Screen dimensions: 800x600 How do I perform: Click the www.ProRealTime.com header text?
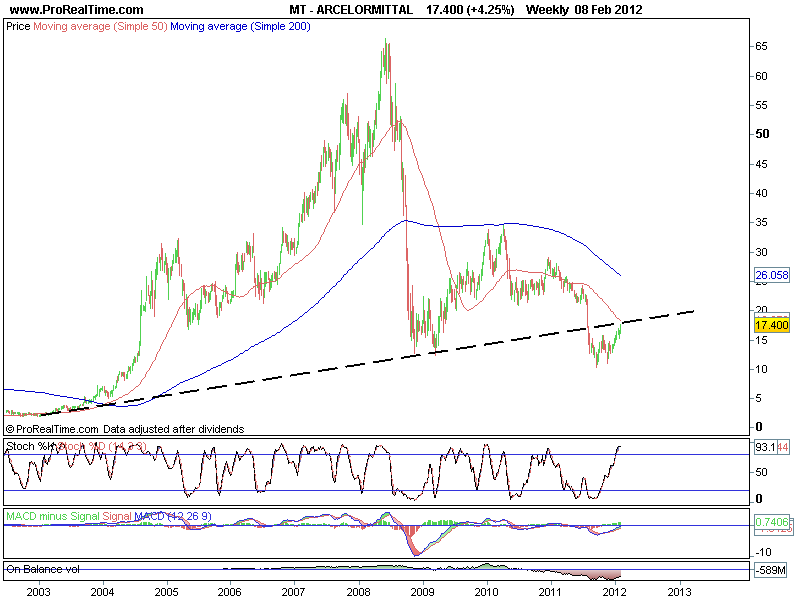77,10
